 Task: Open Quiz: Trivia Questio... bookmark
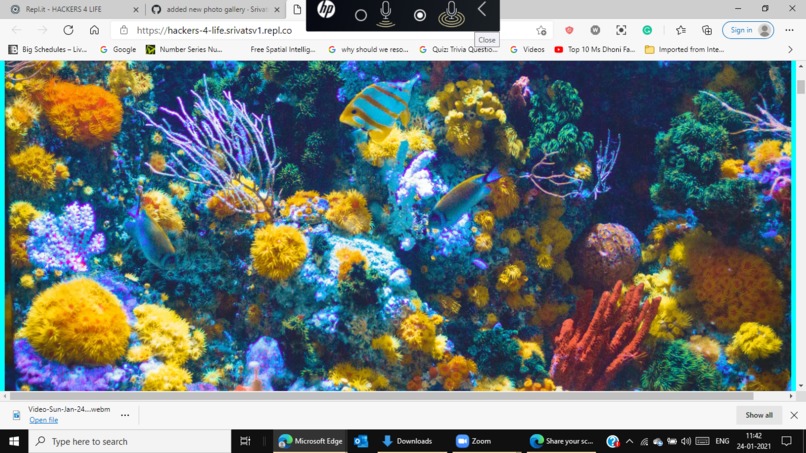pyautogui.click(x=459, y=49)
